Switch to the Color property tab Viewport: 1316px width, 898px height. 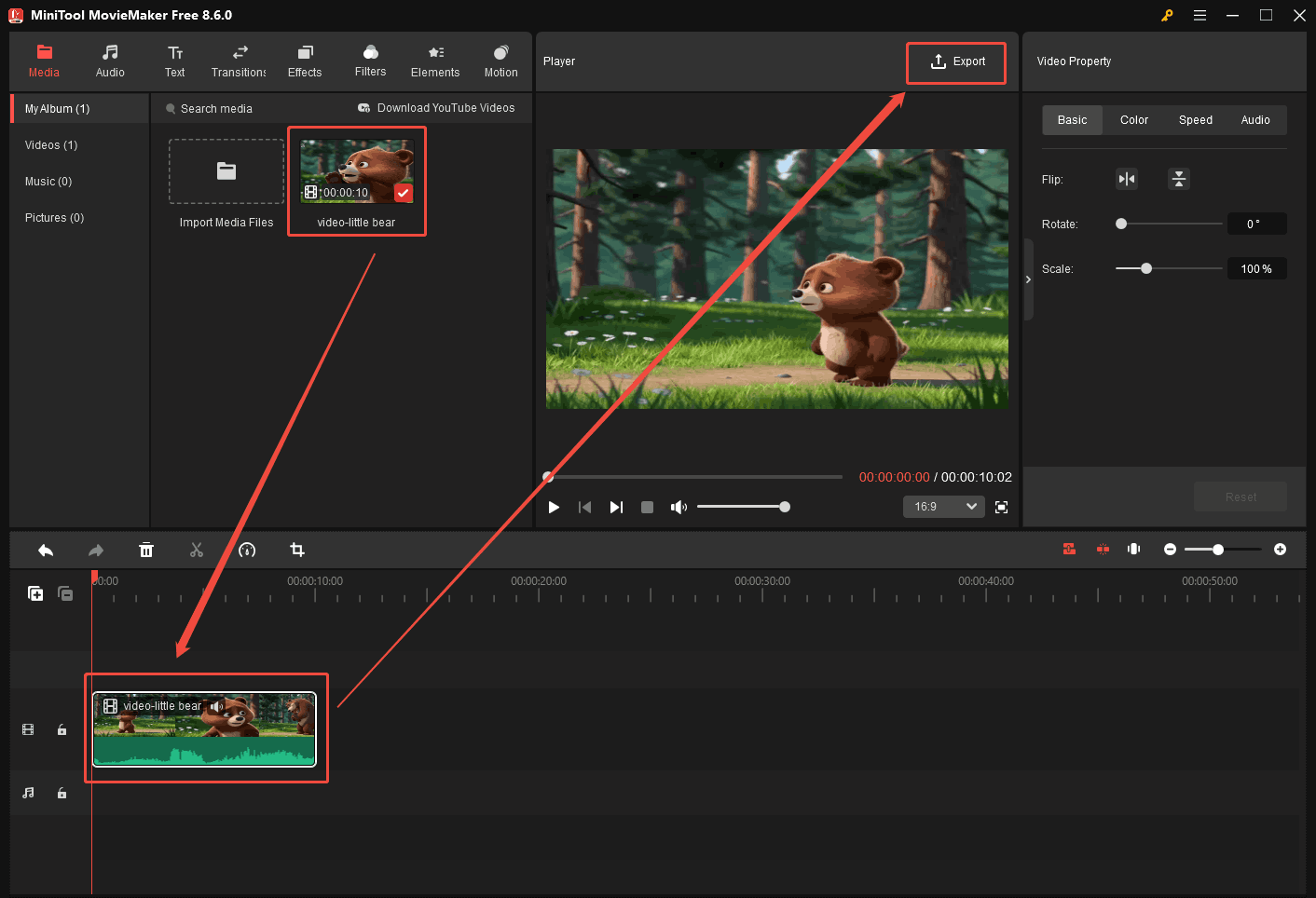click(1134, 120)
